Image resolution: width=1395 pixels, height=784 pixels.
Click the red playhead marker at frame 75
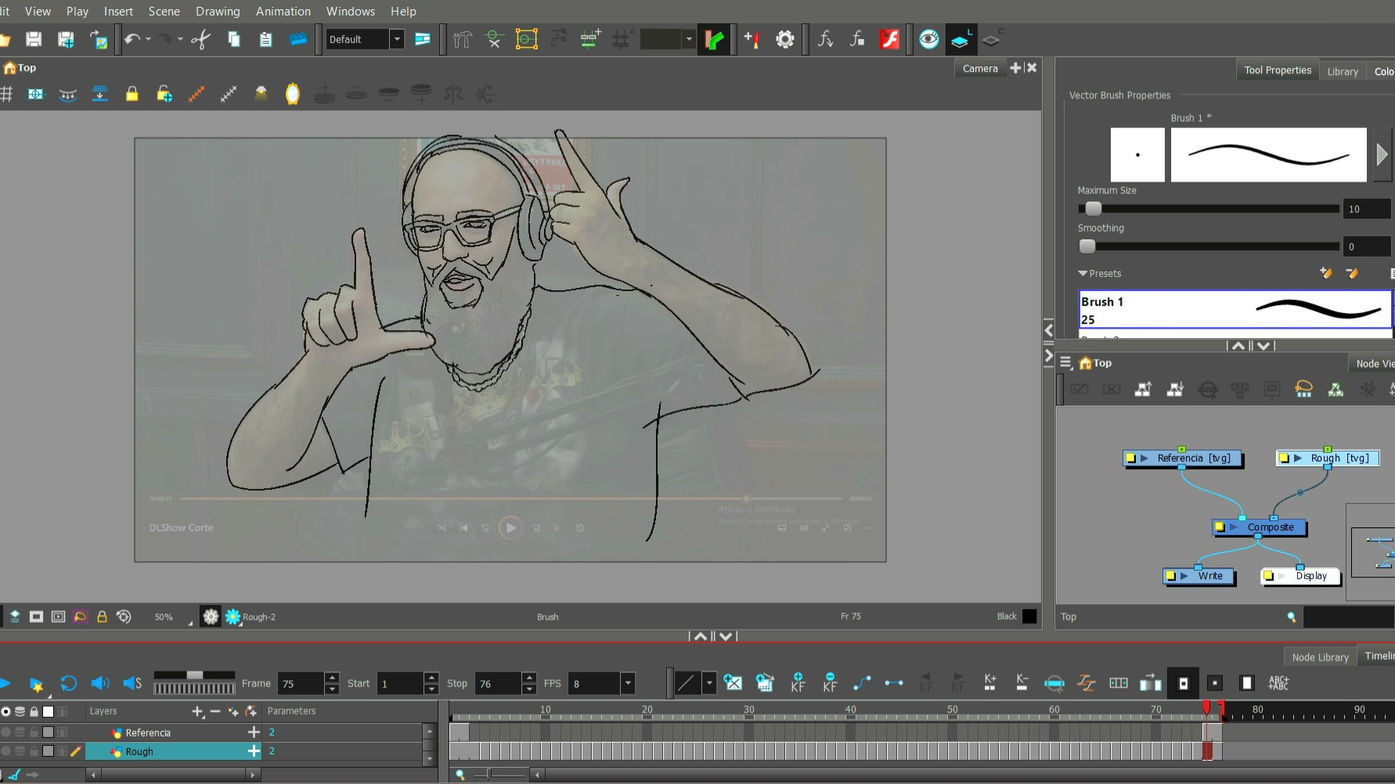click(x=1206, y=708)
